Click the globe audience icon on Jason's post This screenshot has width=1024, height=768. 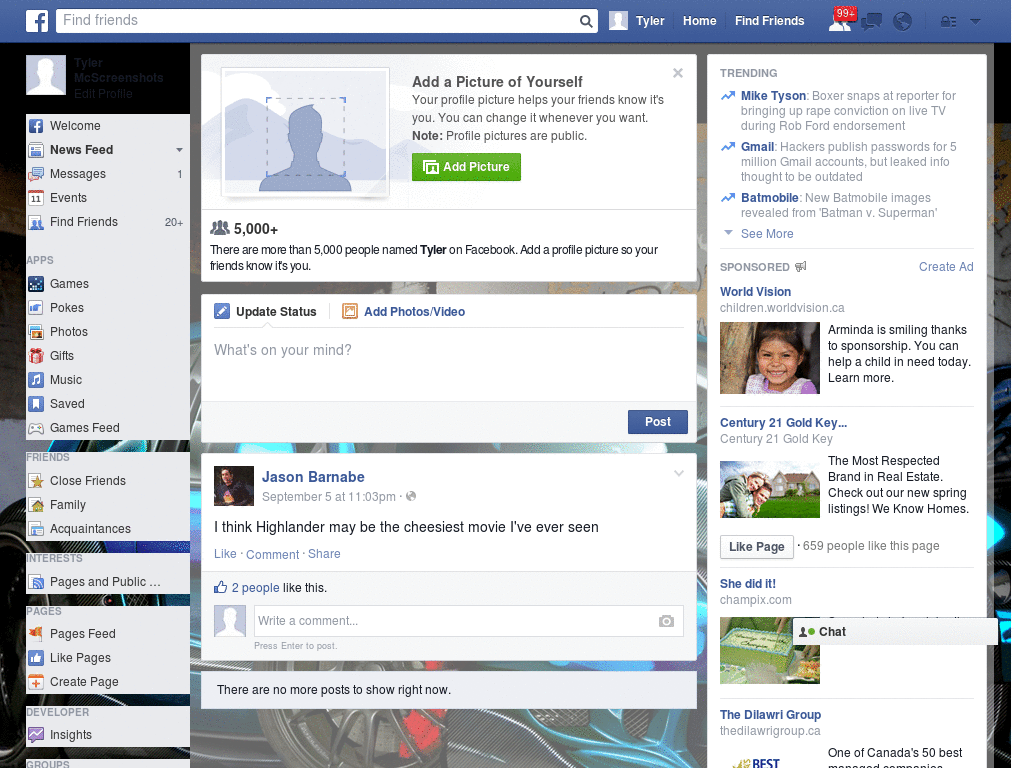411,495
